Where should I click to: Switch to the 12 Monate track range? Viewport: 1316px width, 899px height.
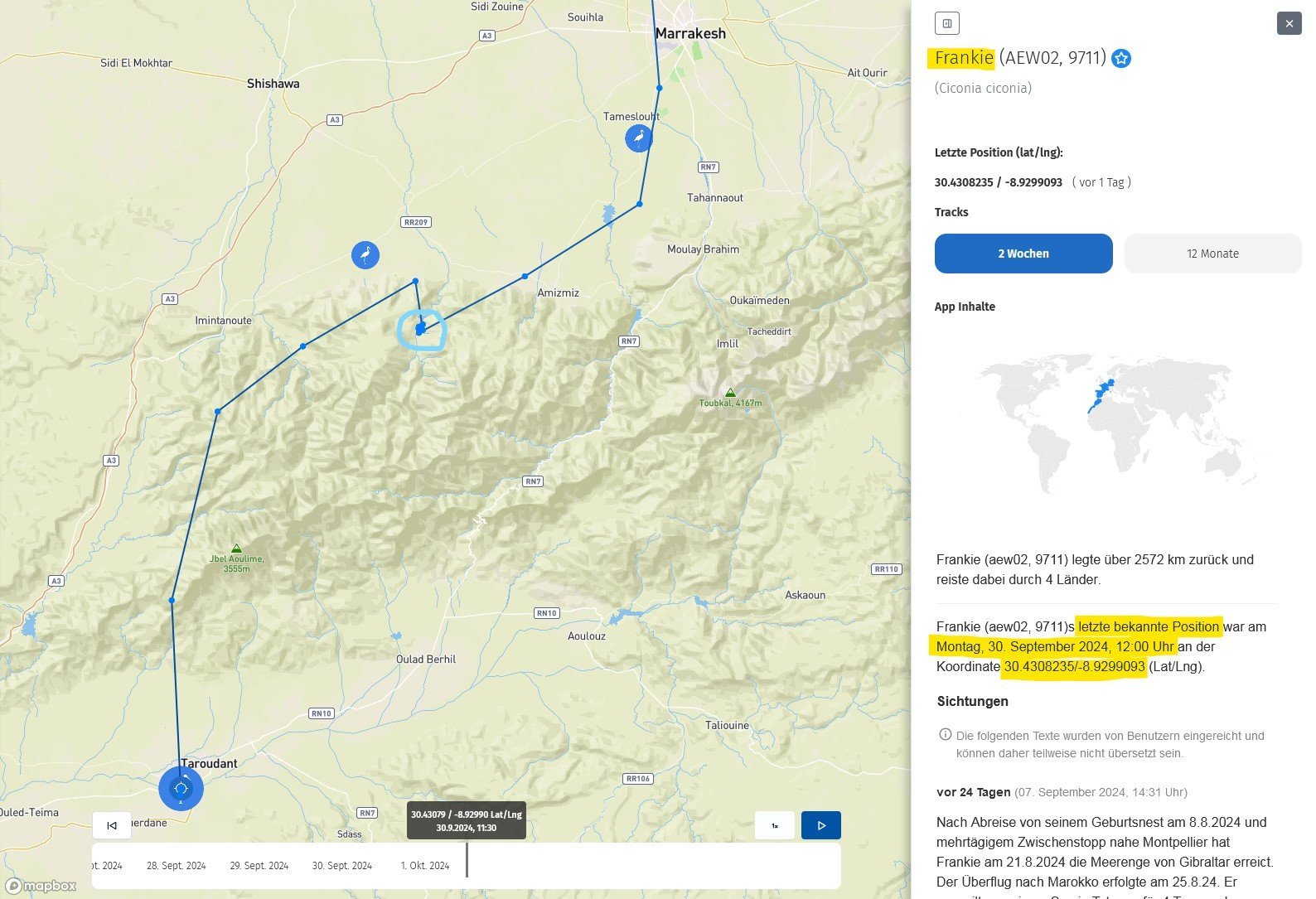(1212, 254)
